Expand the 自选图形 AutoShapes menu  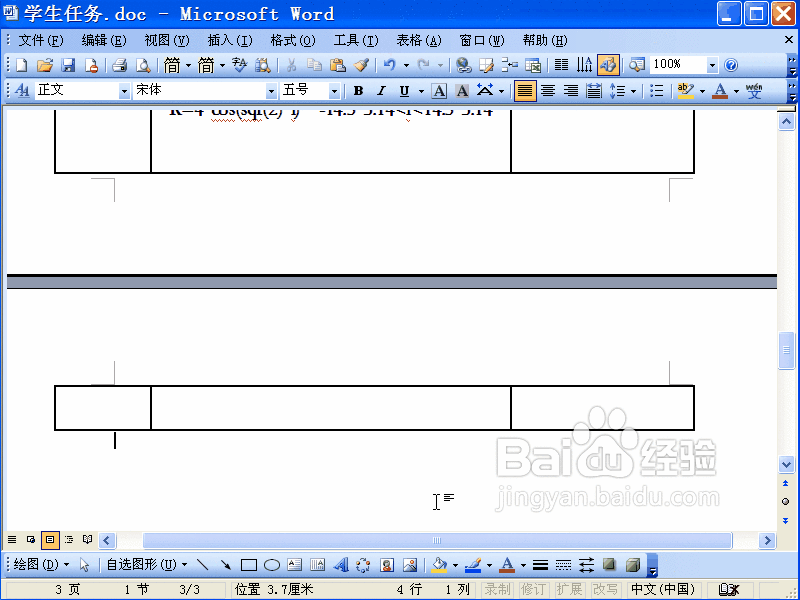[x=145, y=563]
